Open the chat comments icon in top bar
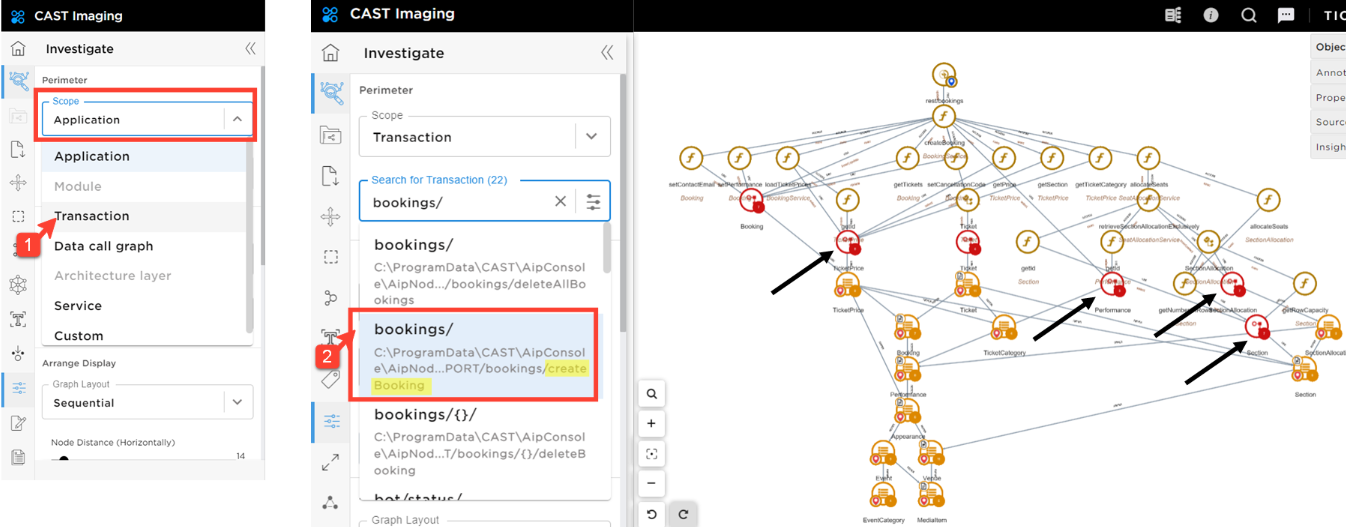 [1286, 15]
